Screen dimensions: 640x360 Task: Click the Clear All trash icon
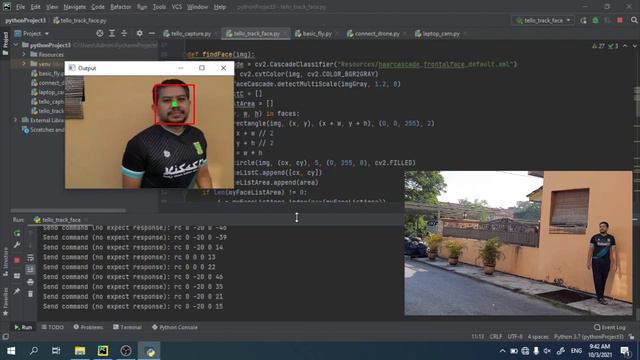point(31,293)
